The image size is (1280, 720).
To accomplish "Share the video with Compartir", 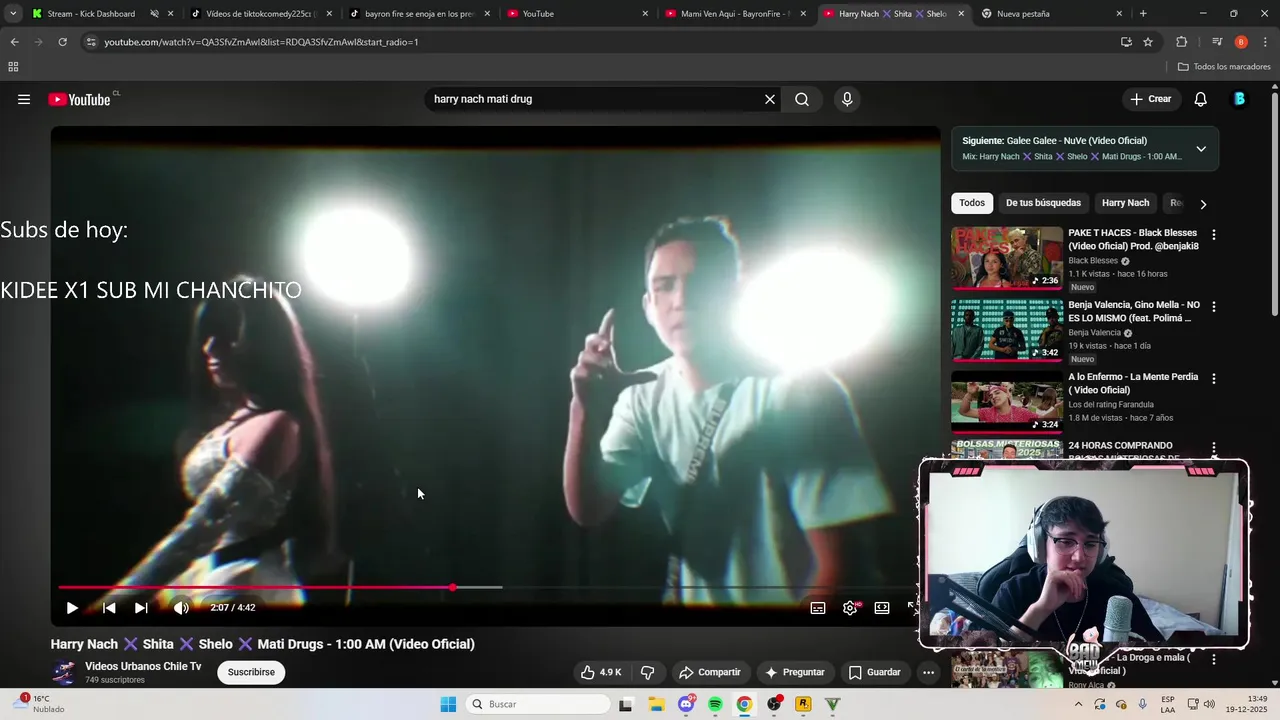I will 710,672.
